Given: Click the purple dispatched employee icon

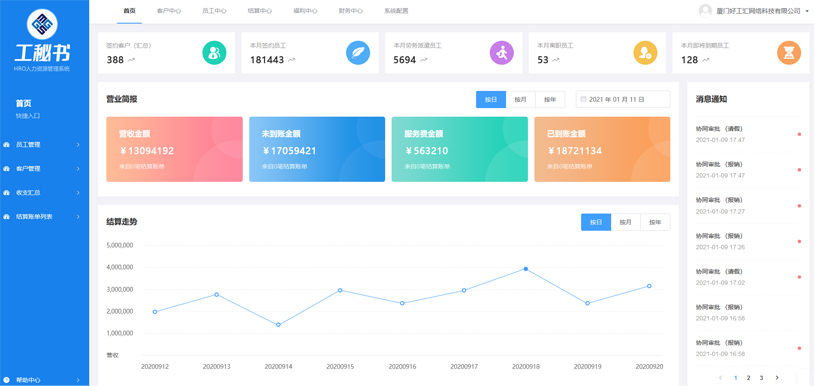Looking at the screenshot, I should click(501, 52).
